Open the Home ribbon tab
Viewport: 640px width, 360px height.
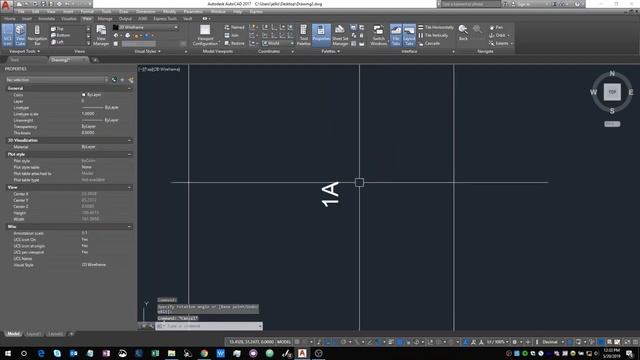click(x=10, y=19)
